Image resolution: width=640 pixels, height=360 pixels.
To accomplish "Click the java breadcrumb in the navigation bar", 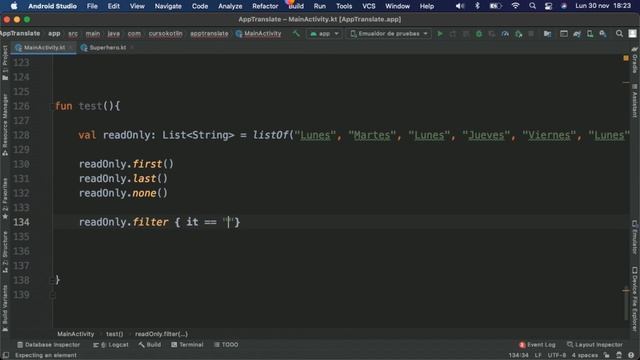I will coord(113,34).
